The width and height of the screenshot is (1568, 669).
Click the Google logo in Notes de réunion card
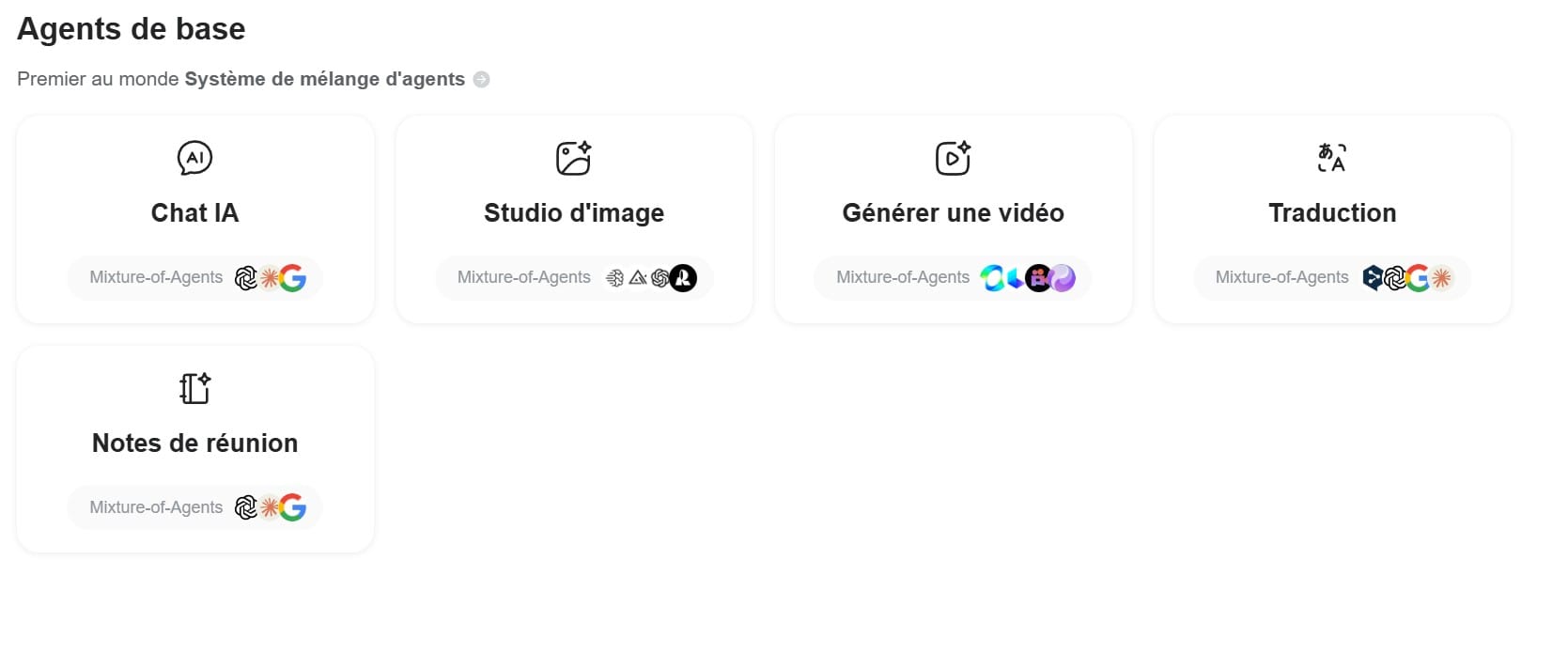pos(293,507)
